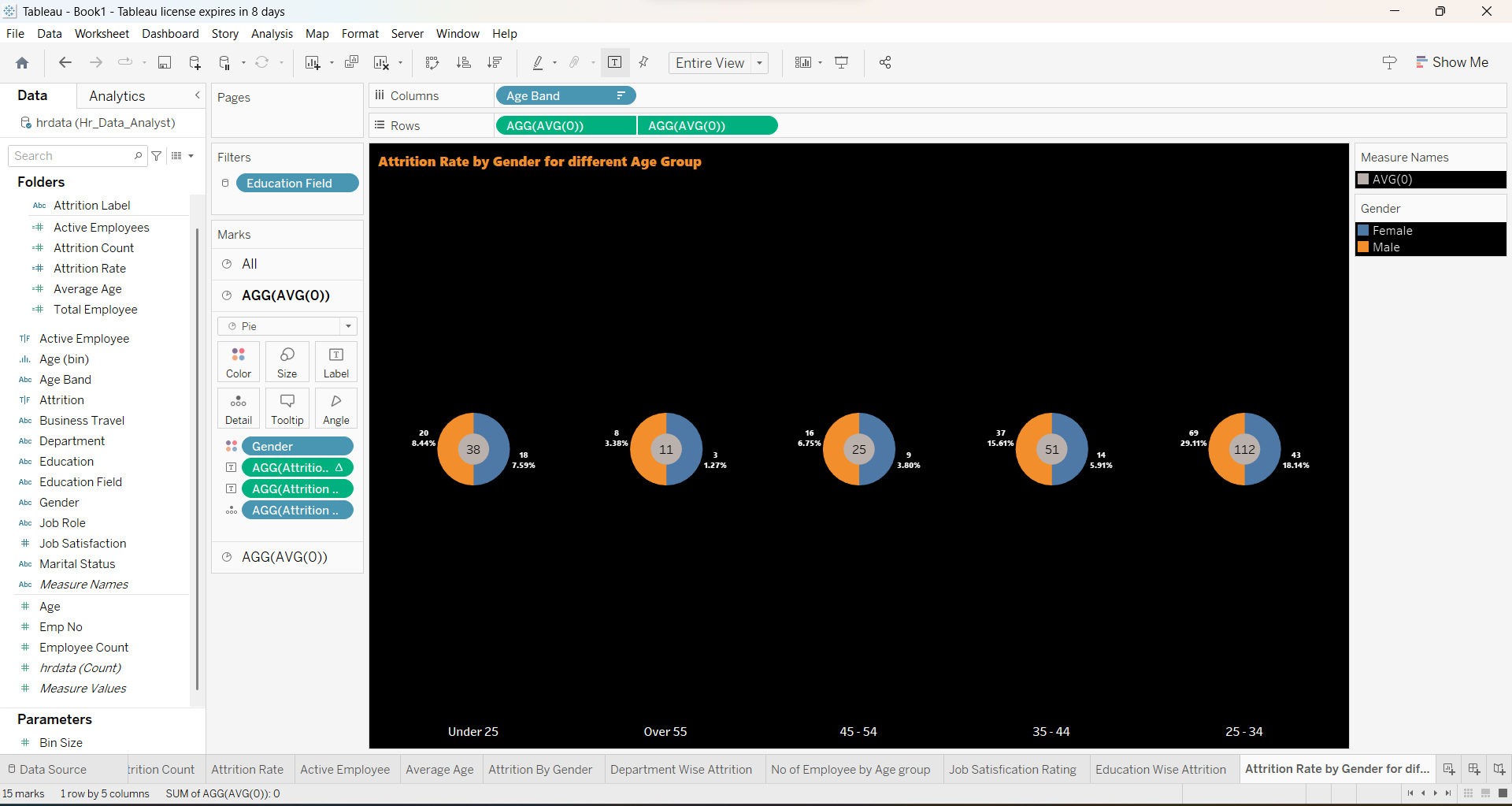This screenshot has width=1512, height=806.
Task: Open the Entire View fit dropdown
Action: 758,63
